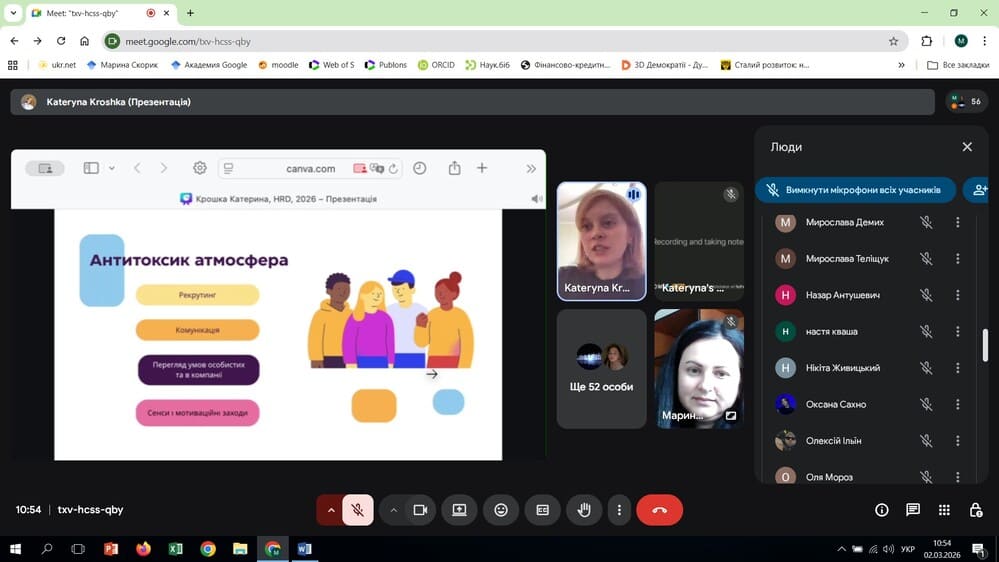Screen dimensions: 999x562
Task: Expand audio settings arrow beside the microphone
Action: click(x=330, y=510)
